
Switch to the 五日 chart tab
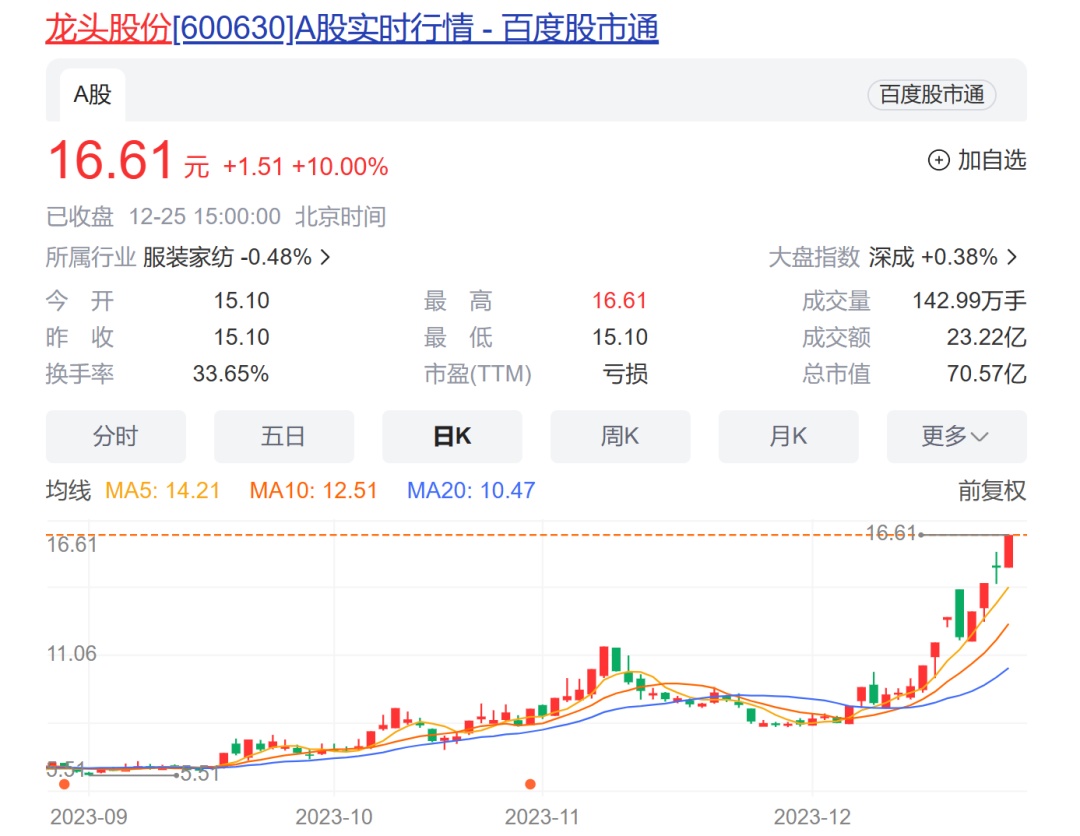pos(284,436)
